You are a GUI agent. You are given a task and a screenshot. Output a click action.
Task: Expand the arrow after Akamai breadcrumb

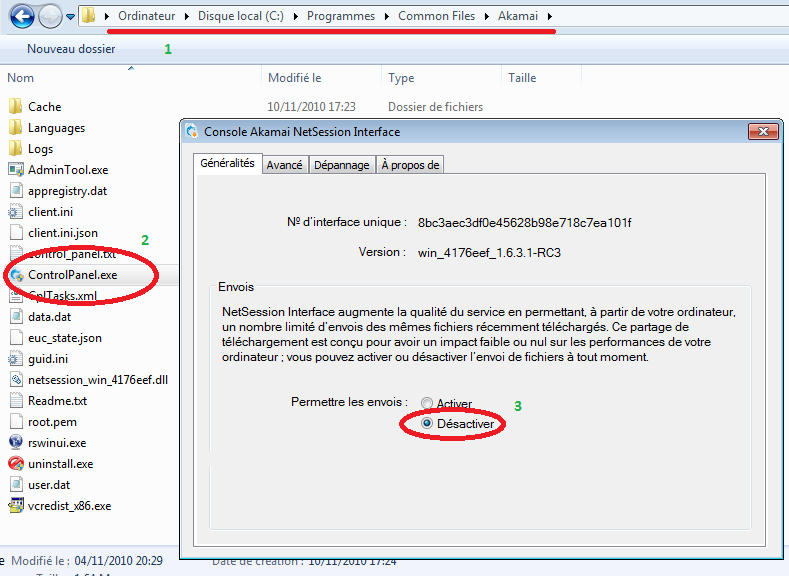pyautogui.click(x=549, y=16)
